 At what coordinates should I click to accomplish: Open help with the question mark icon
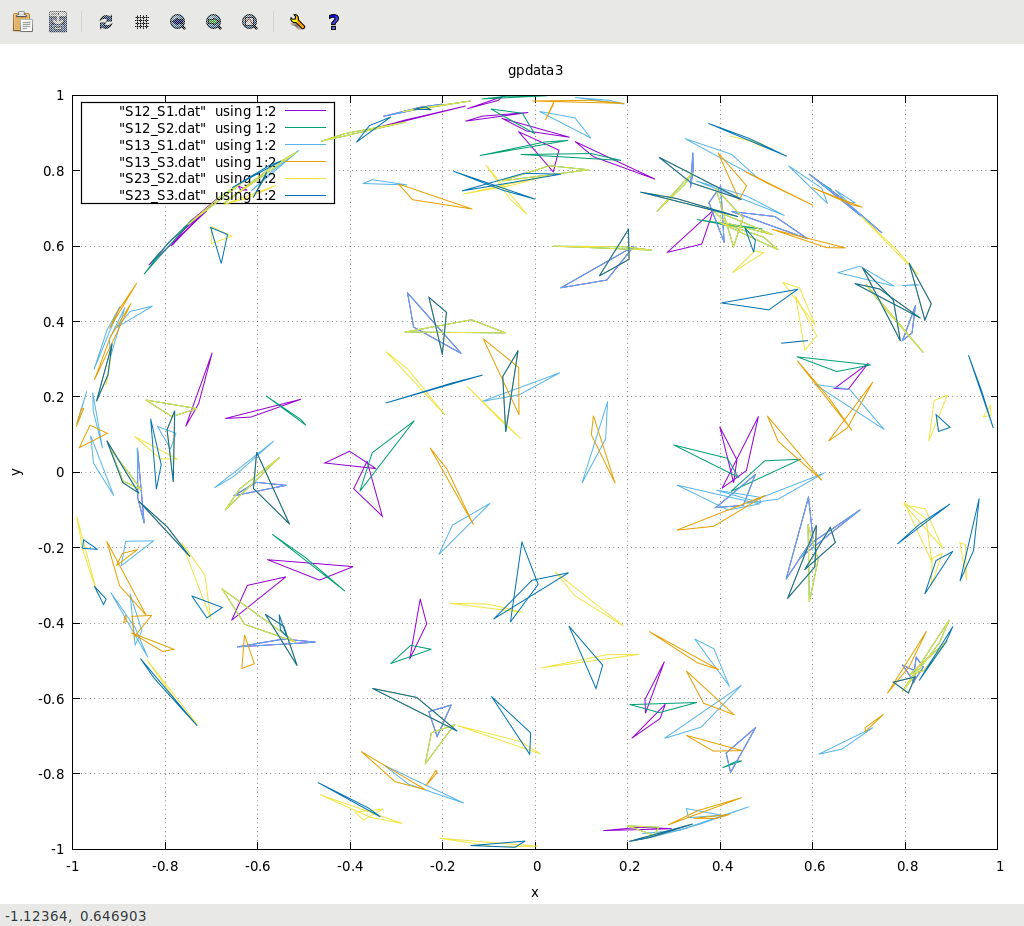click(333, 21)
